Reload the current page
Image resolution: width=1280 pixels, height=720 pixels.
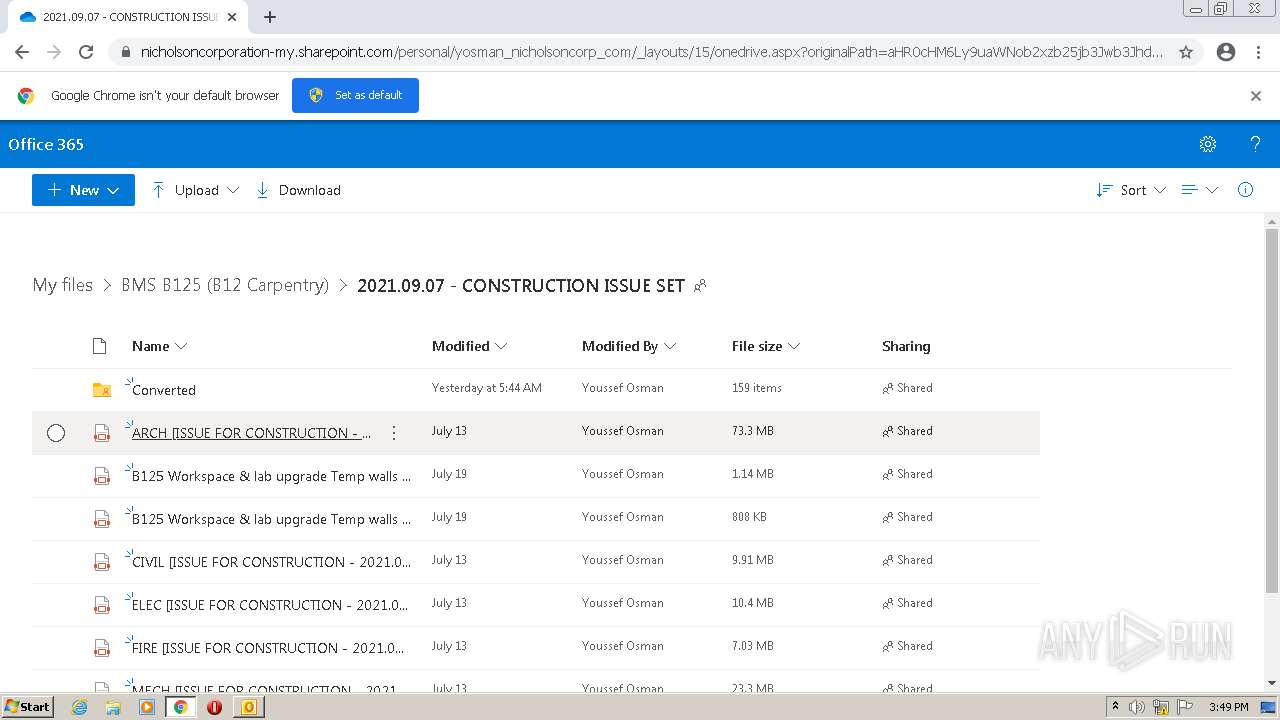86,52
